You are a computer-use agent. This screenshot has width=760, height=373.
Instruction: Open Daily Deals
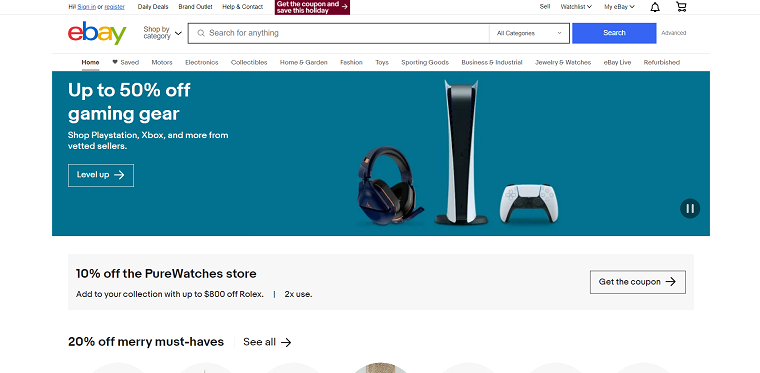click(x=153, y=7)
